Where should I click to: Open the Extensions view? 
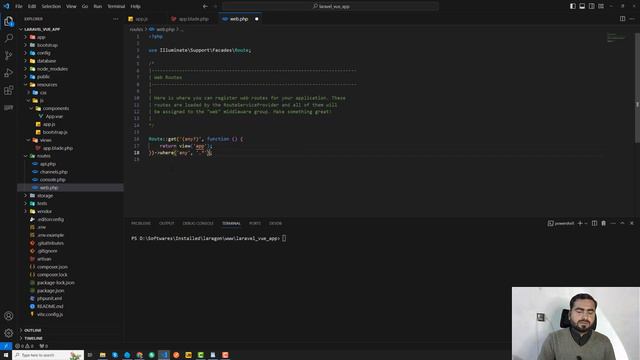[9, 90]
